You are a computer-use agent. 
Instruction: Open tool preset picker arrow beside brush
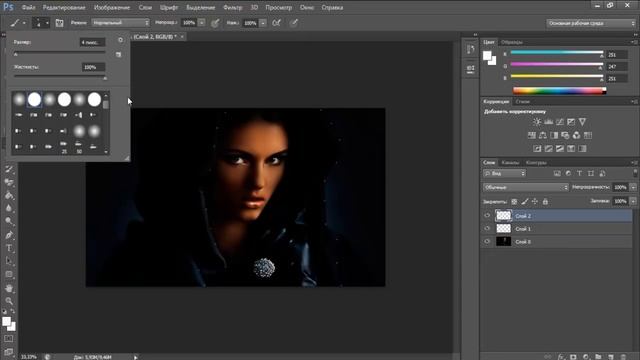click(x=24, y=23)
